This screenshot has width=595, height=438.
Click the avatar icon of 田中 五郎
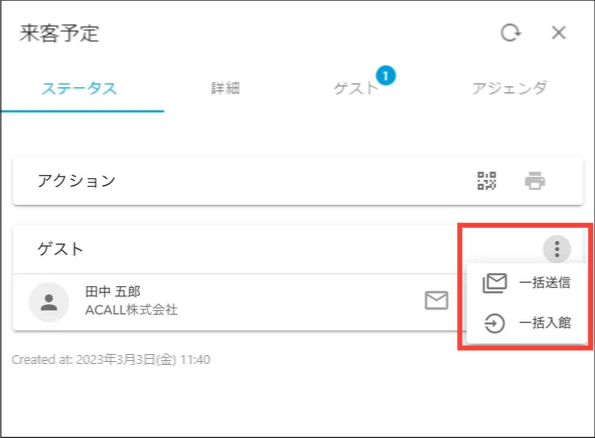49,303
